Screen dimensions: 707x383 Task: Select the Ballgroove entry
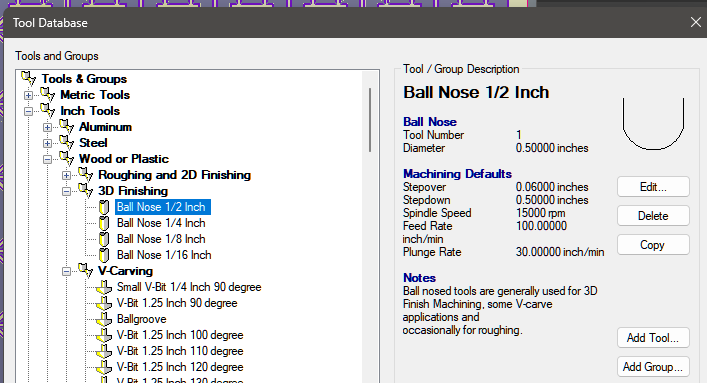(x=142, y=319)
